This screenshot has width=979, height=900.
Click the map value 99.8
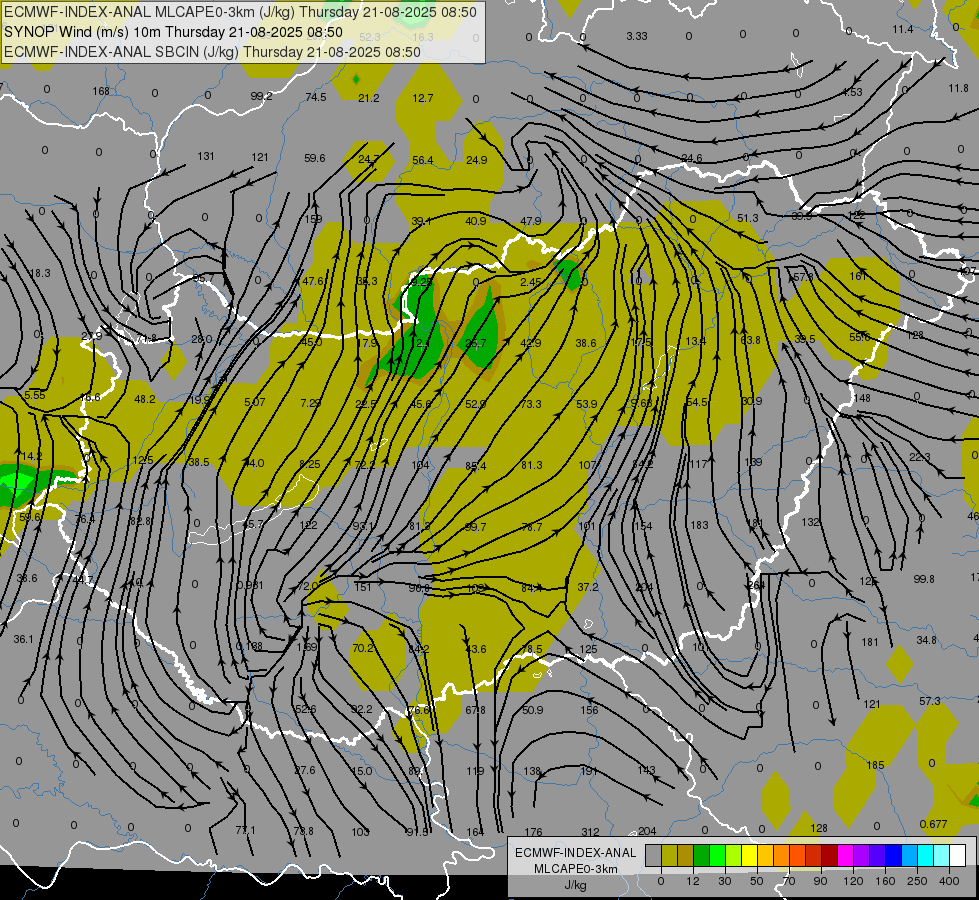click(x=924, y=579)
